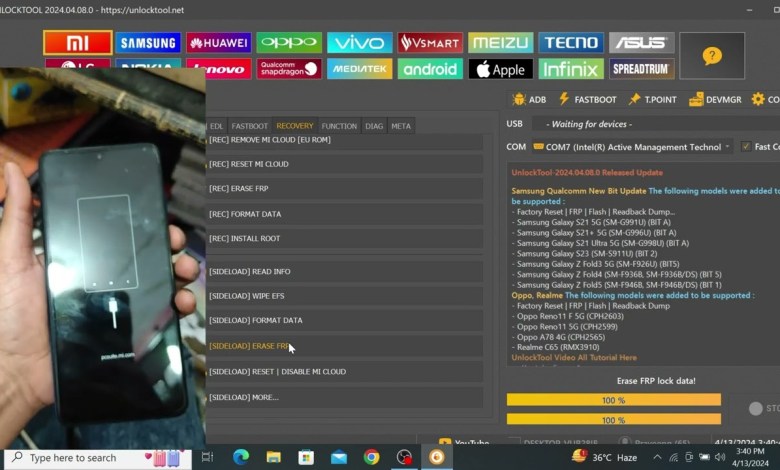Open the question mark help tile
780x470 pixels.
click(712, 56)
